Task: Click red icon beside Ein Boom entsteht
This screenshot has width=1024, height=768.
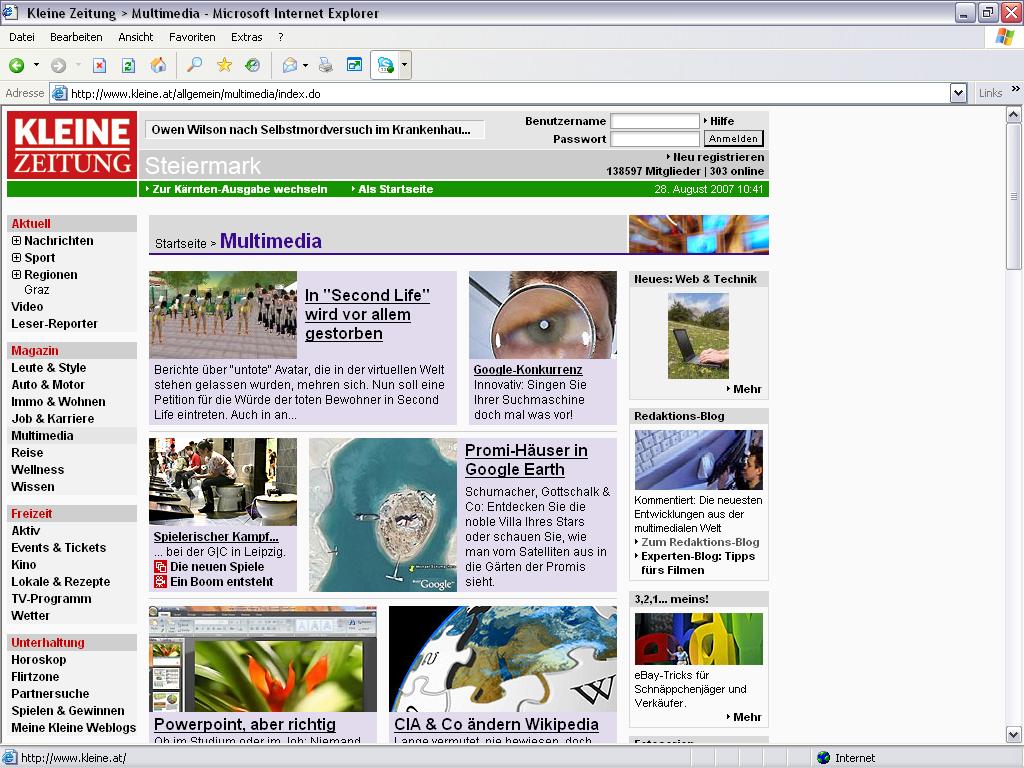Action: 161,581
